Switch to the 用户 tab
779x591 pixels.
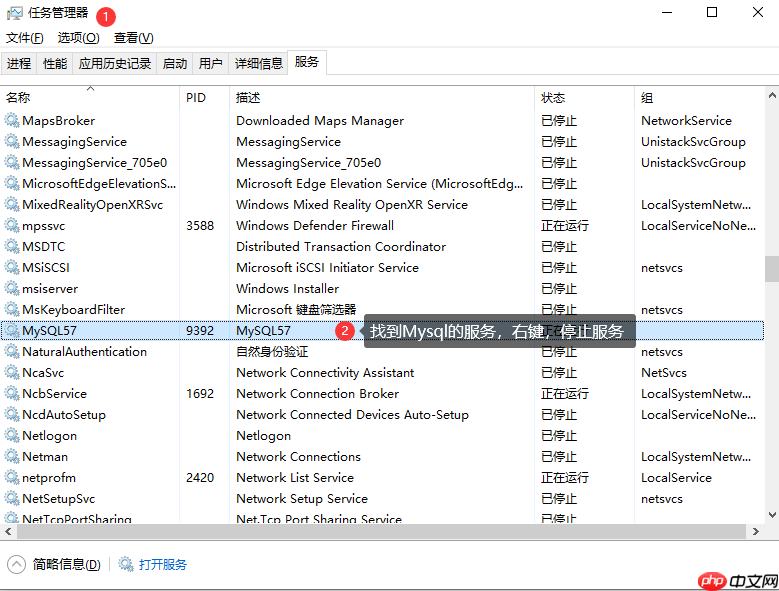[211, 64]
